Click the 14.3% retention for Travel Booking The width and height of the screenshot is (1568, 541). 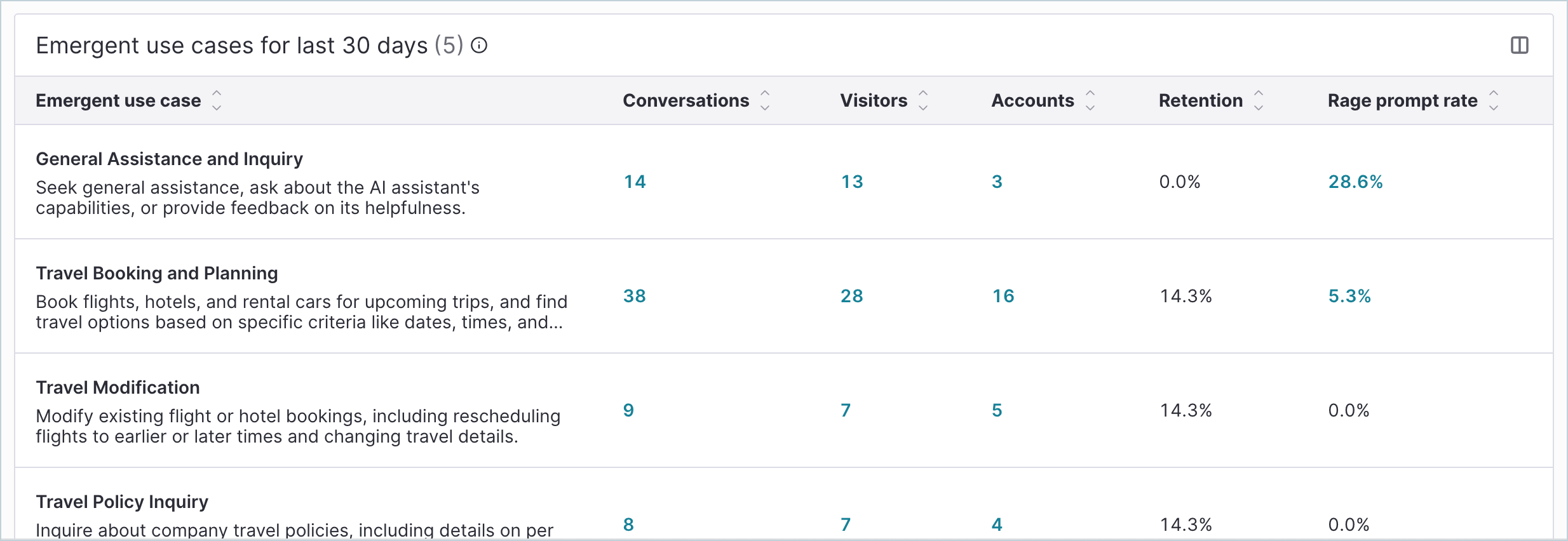(1186, 296)
